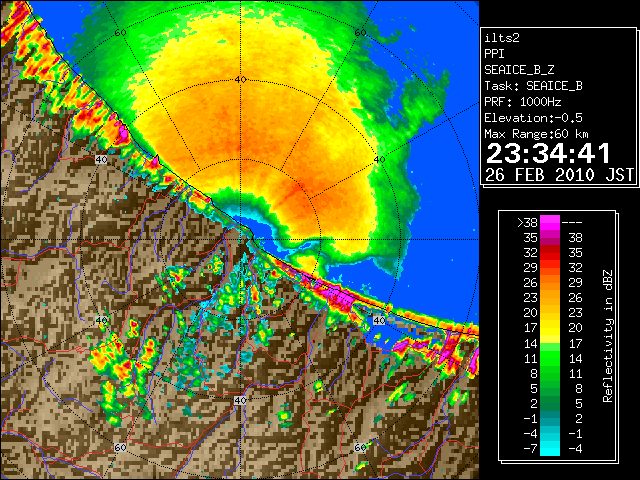The height and width of the screenshot is (480, 640).
Task: Select the date text 26 FEB 2010 JST
Action: click(559, 175)
